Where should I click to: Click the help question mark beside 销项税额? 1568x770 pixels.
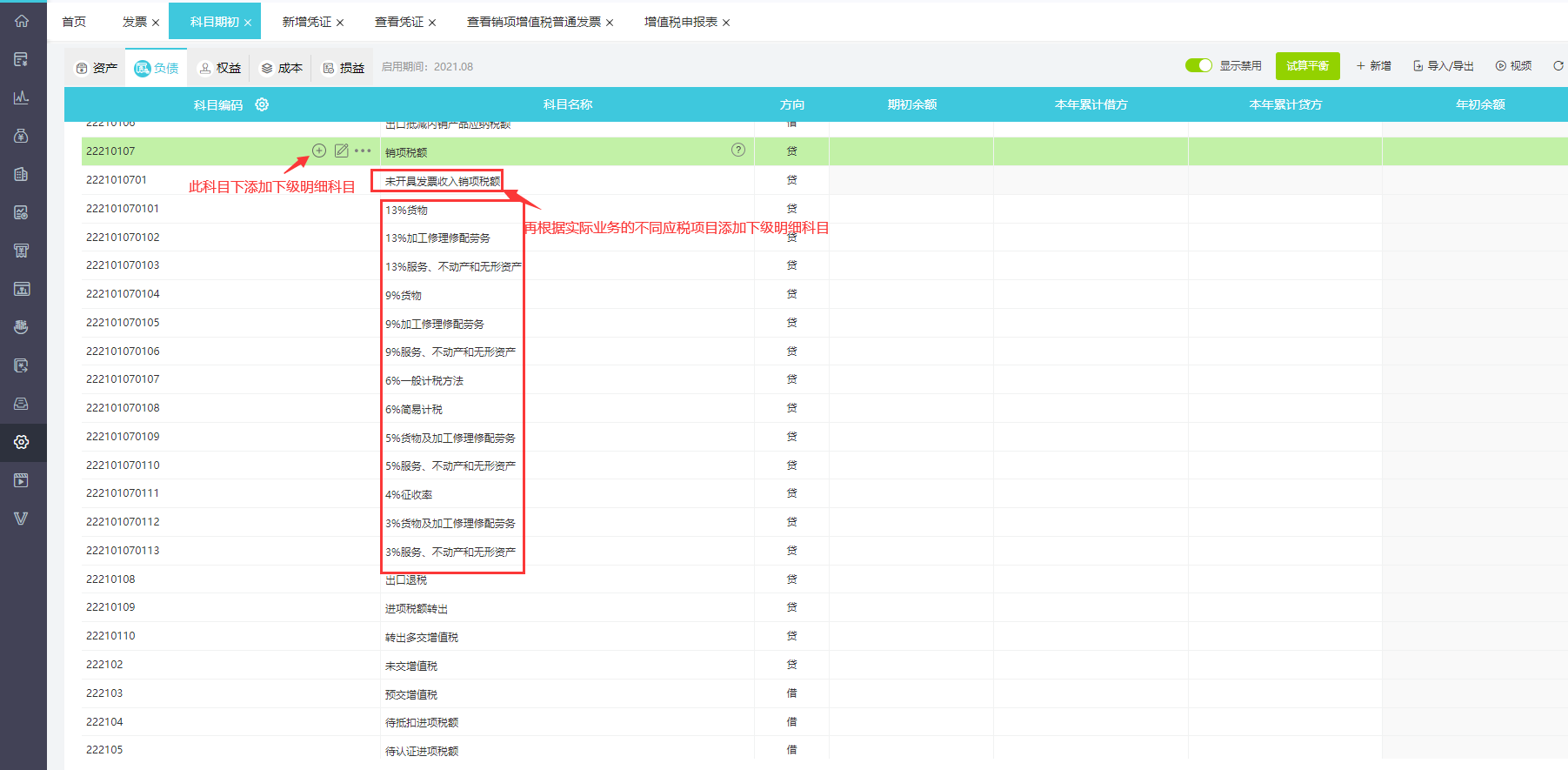(738, 150)
